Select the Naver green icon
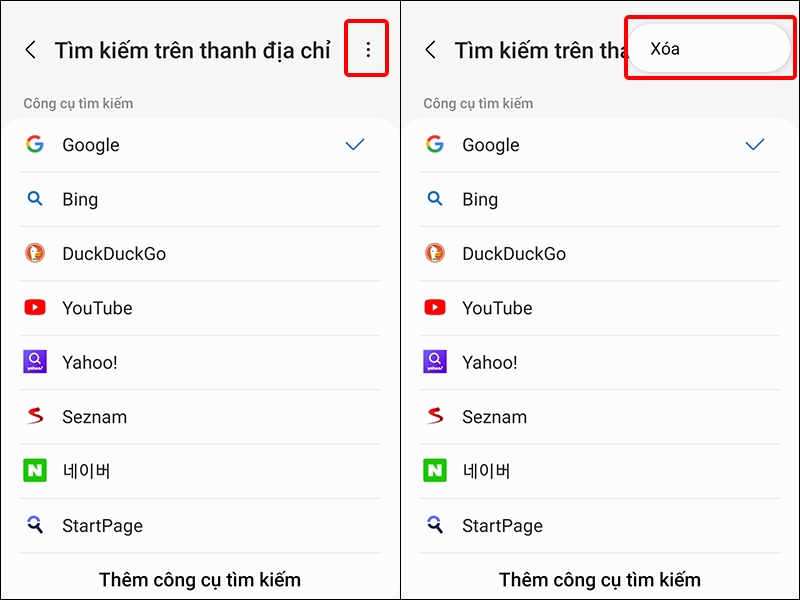800x600 pixels. pos(34,471)
